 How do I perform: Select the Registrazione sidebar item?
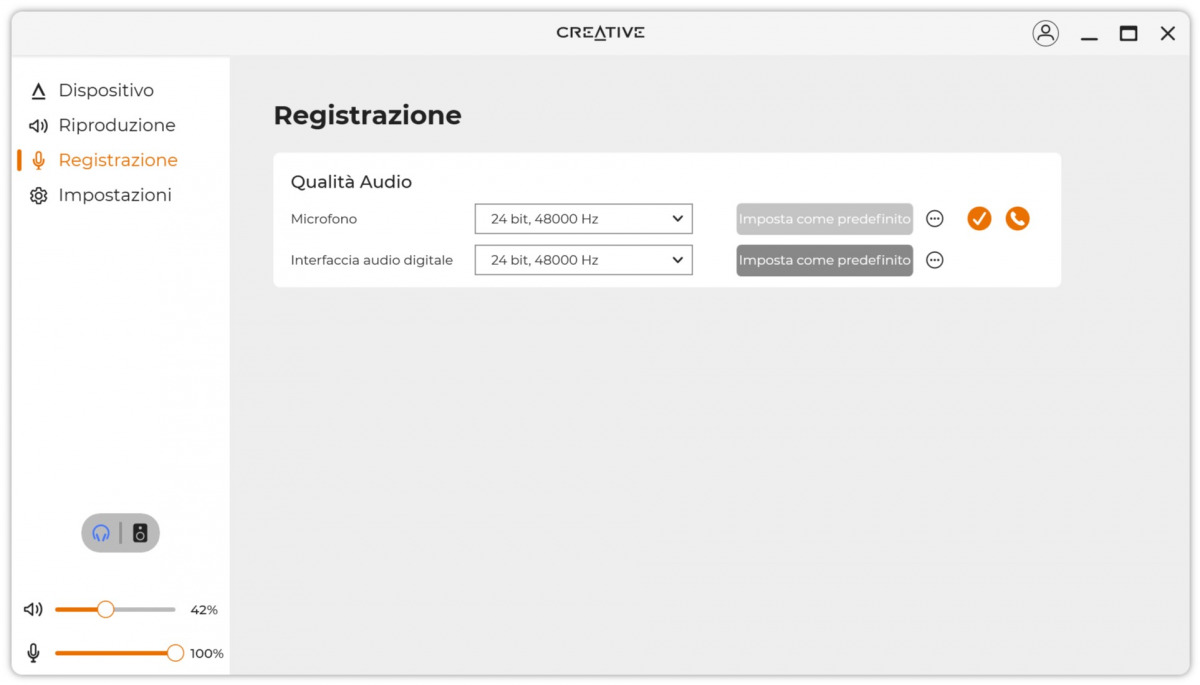click(117, 161)
